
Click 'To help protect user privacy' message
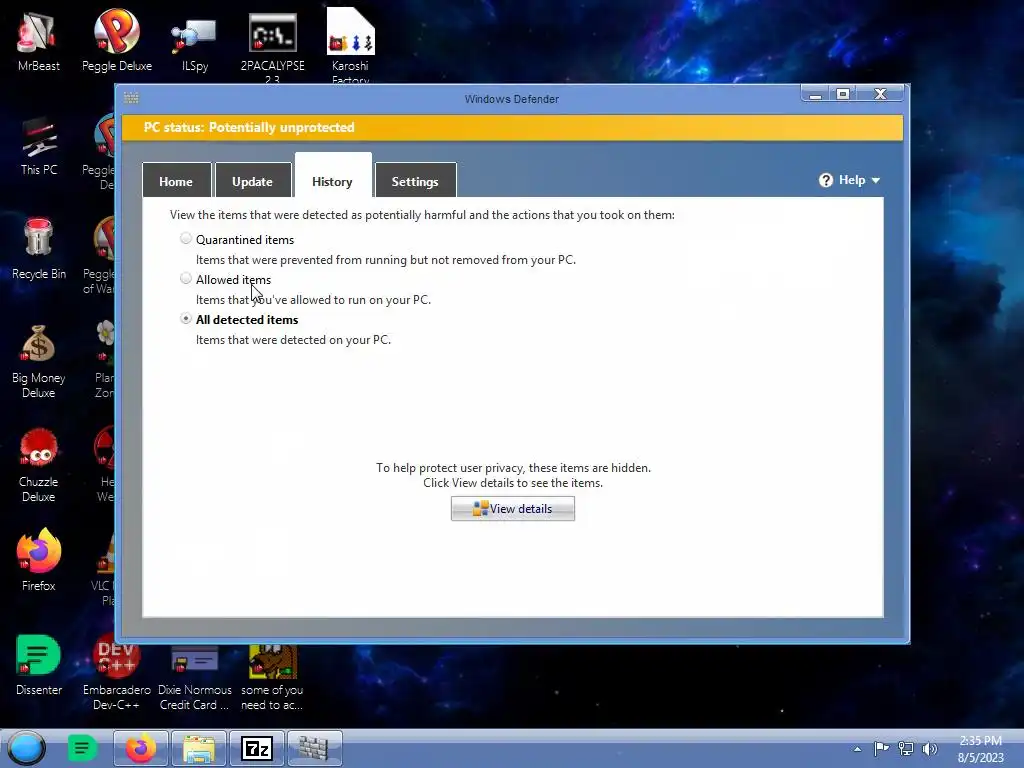click(513, 475)
